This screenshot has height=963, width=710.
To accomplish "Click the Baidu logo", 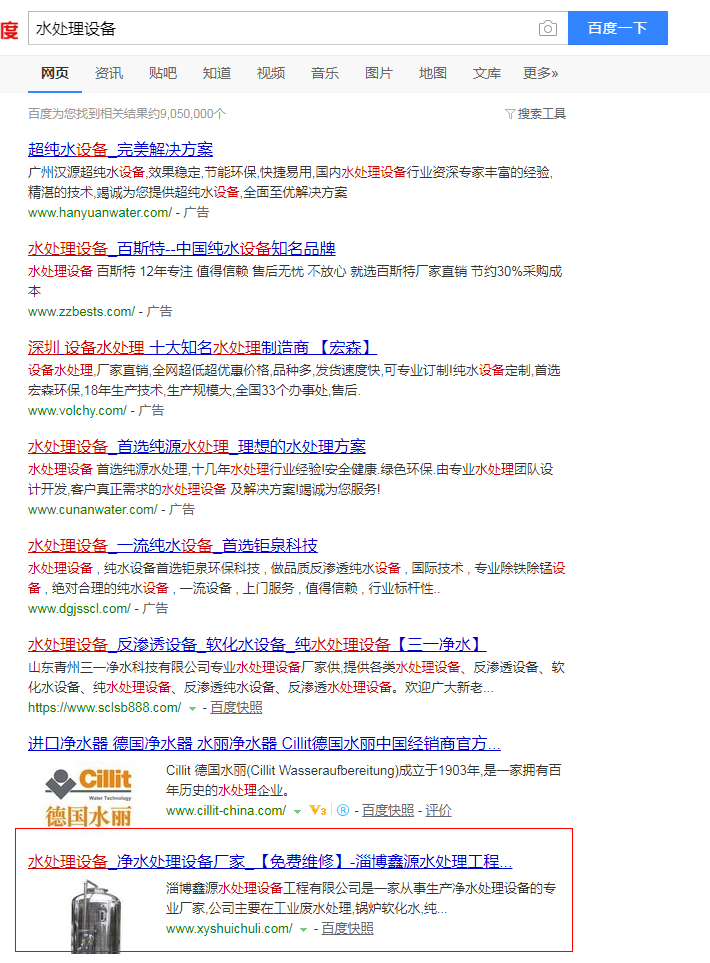I will [8, 29].
